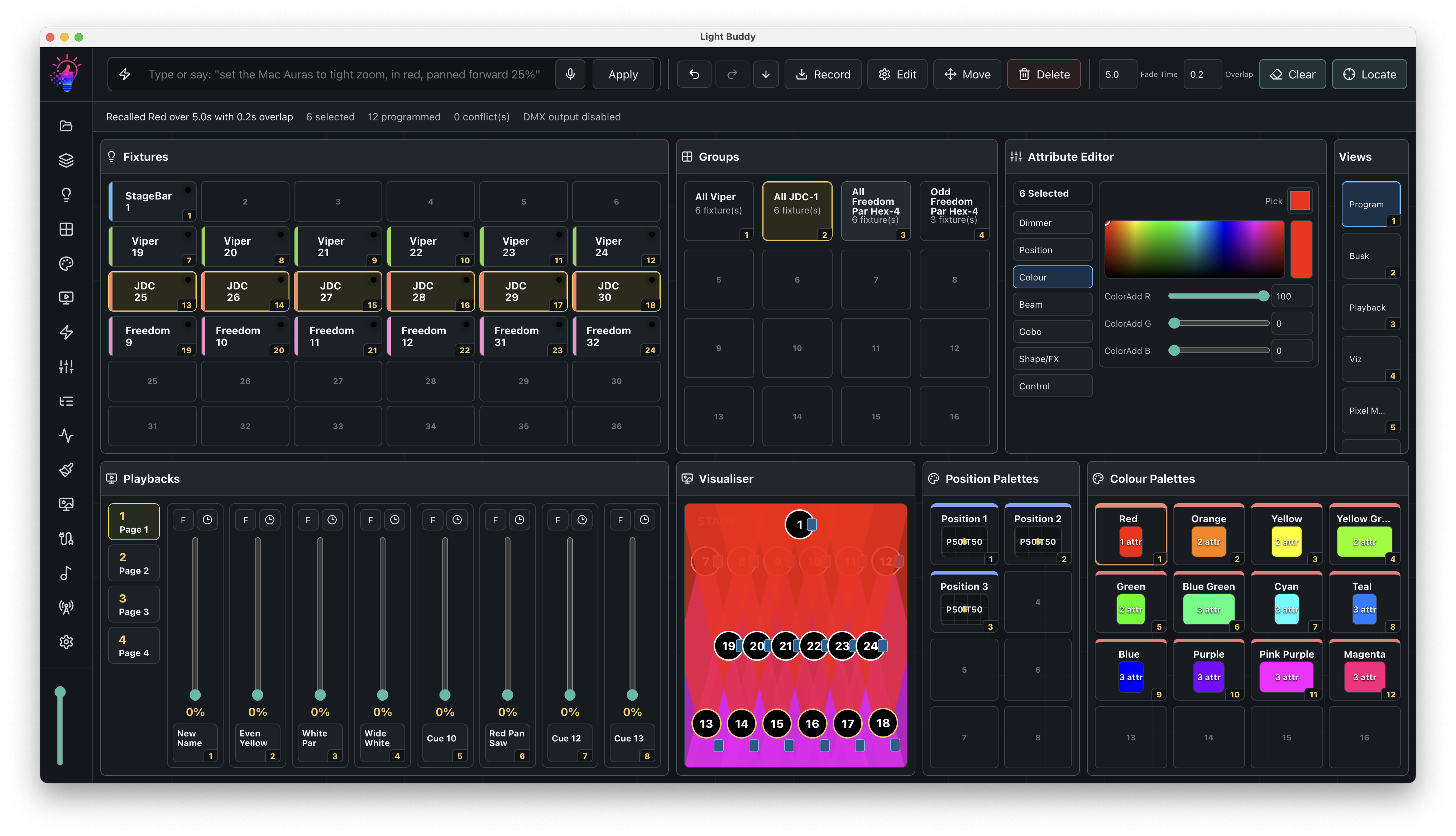Click the Record button
The image size is (1456, 836).
pos(823,74)
